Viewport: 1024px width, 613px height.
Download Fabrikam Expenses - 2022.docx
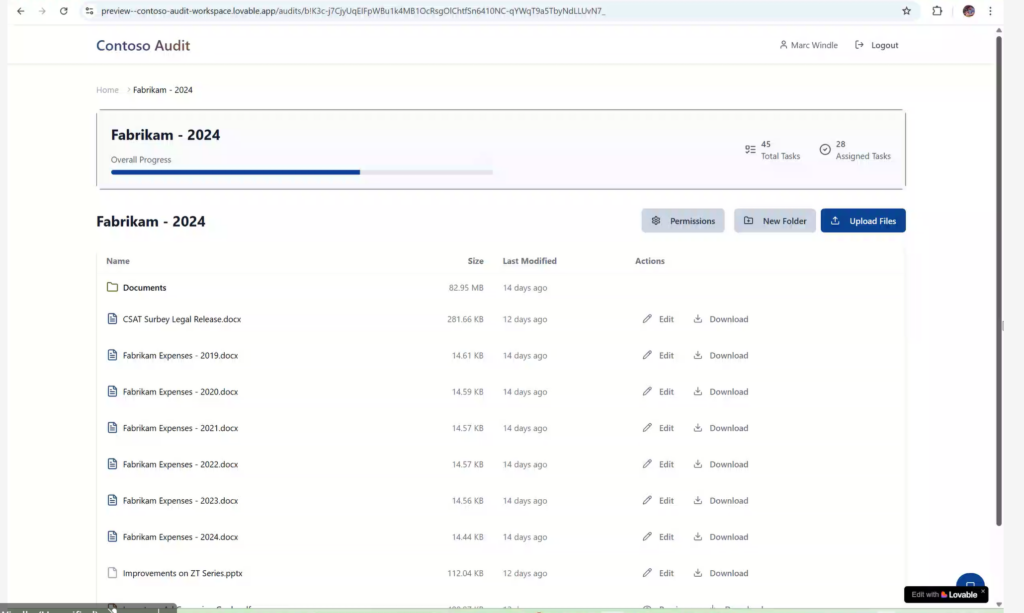[x=720, y=464]
